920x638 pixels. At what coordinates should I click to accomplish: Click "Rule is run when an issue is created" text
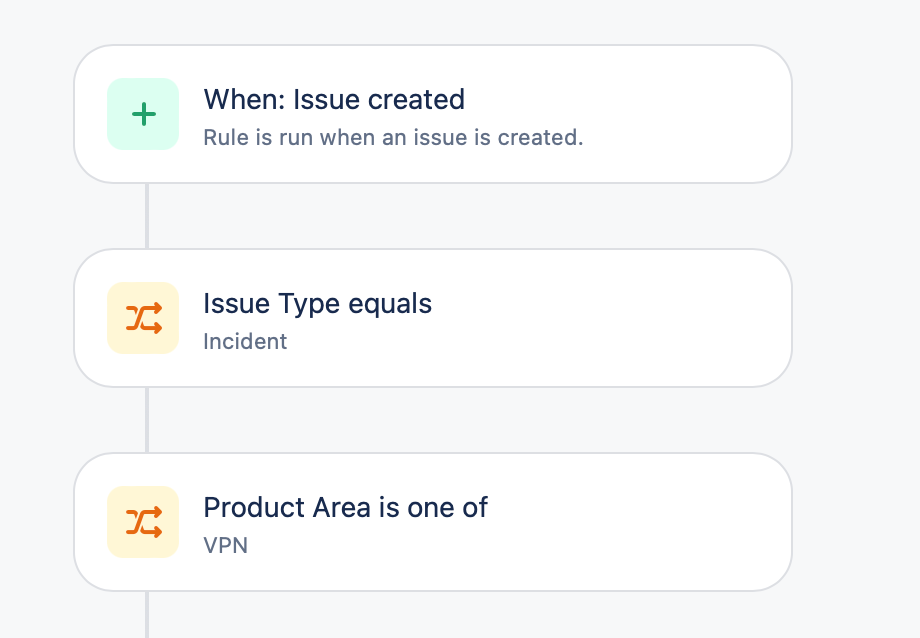point(393,138)
